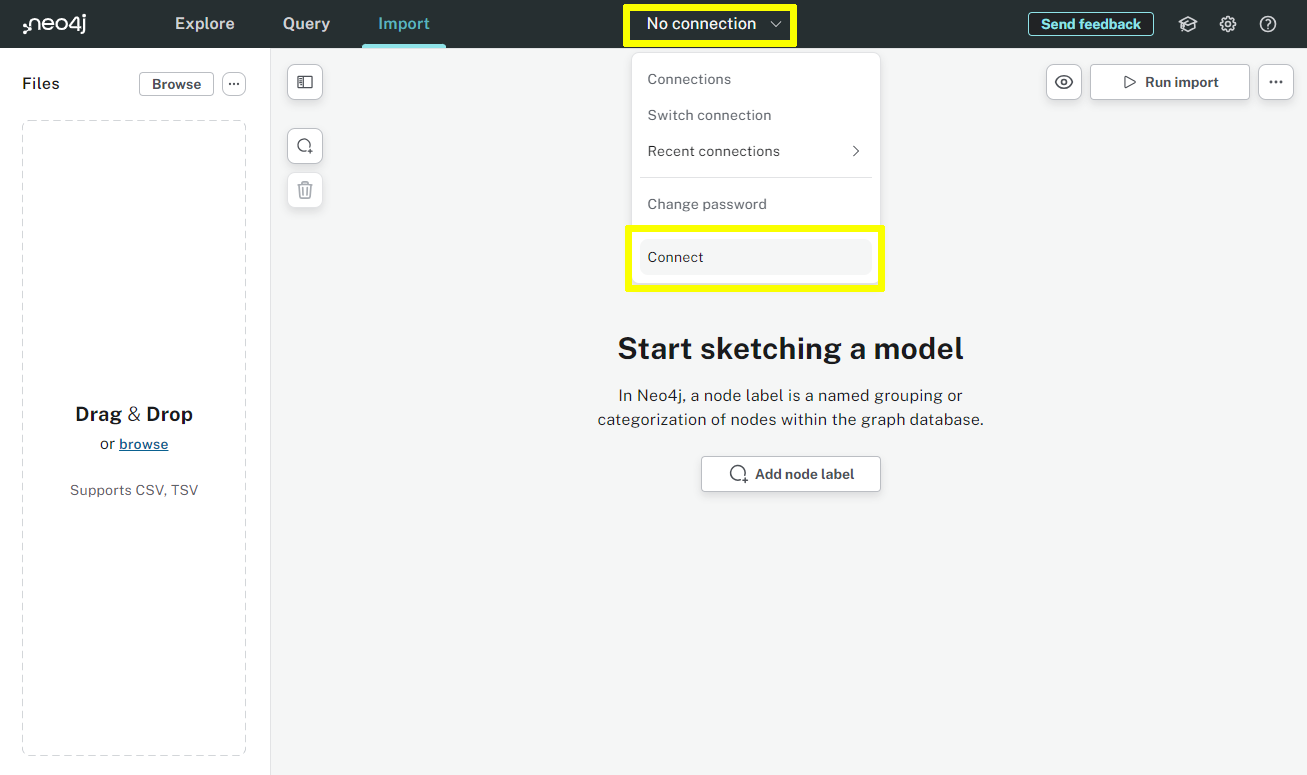
Task: Open the import options ellipsis menu
Action: pos(1275,82)
